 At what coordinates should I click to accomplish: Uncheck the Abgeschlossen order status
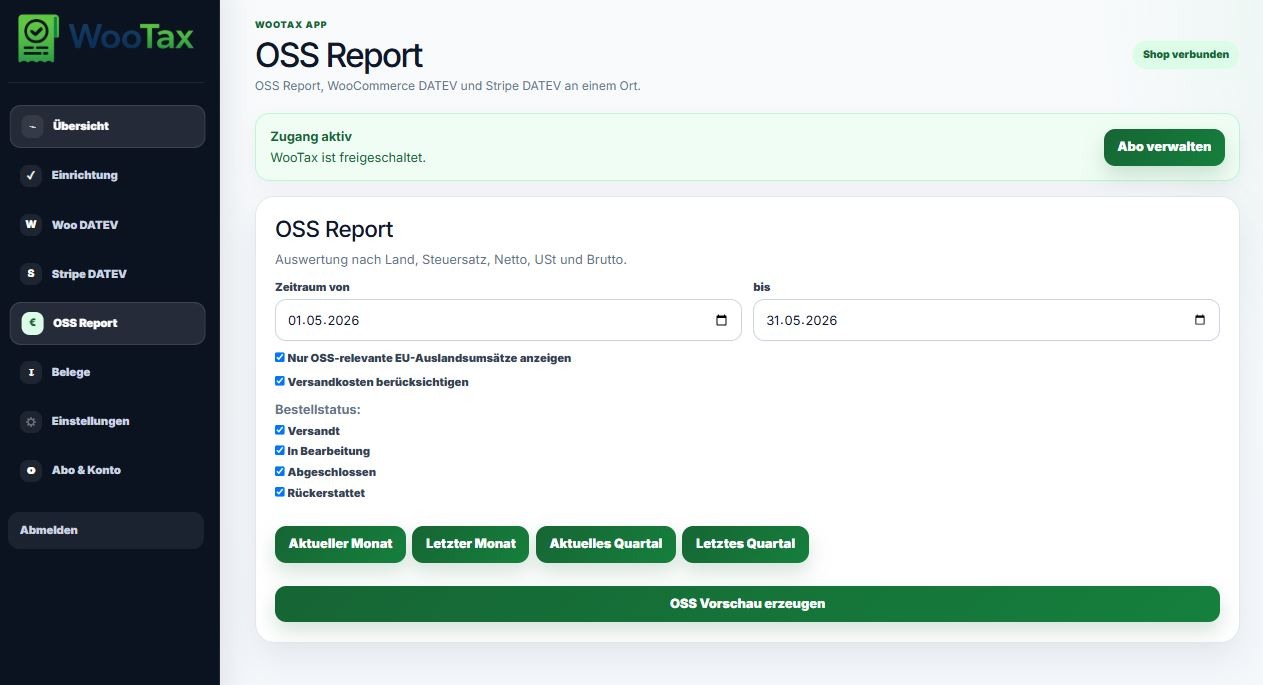click(280, 471)
